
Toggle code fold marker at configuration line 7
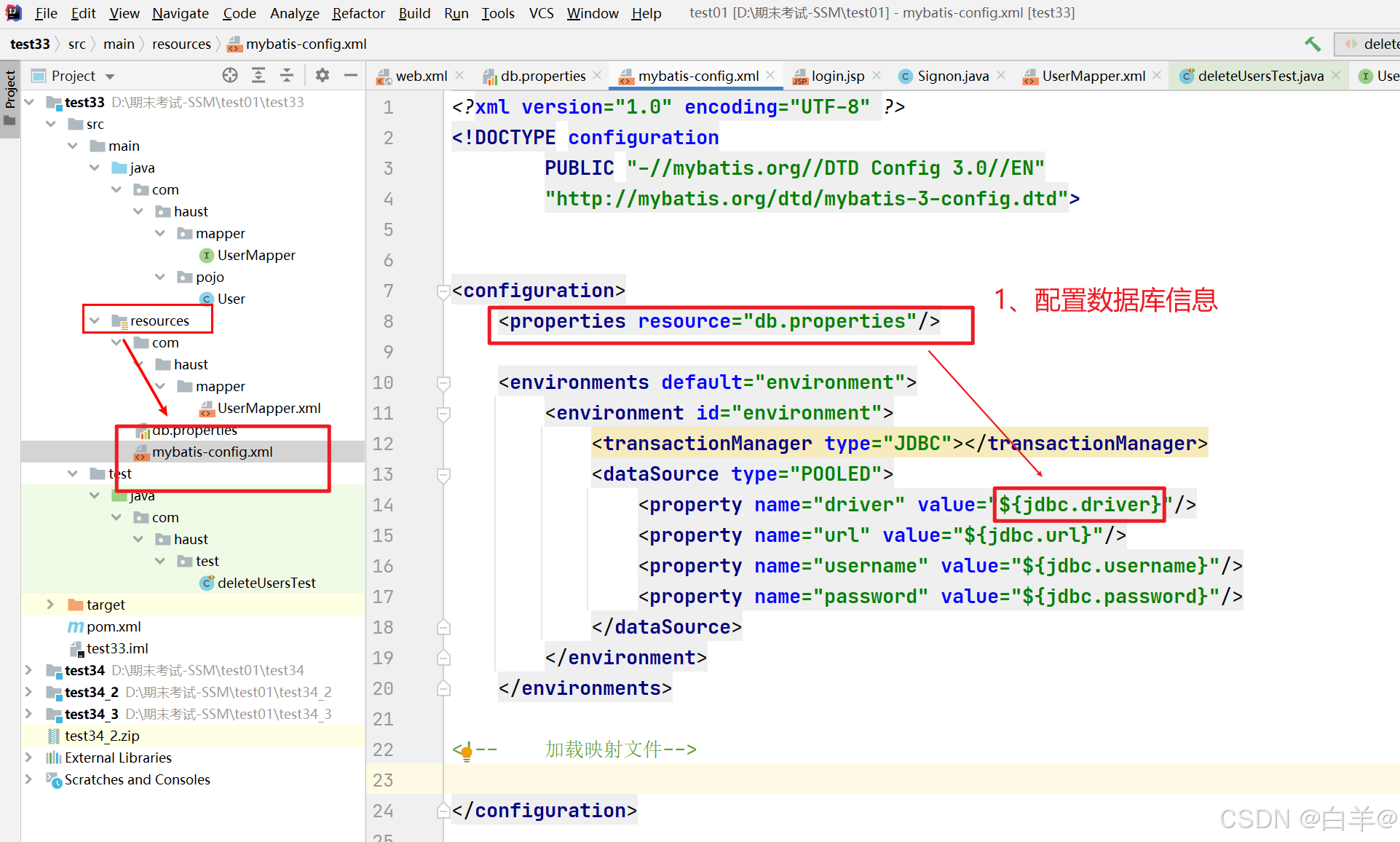click(x=443, y=291)
